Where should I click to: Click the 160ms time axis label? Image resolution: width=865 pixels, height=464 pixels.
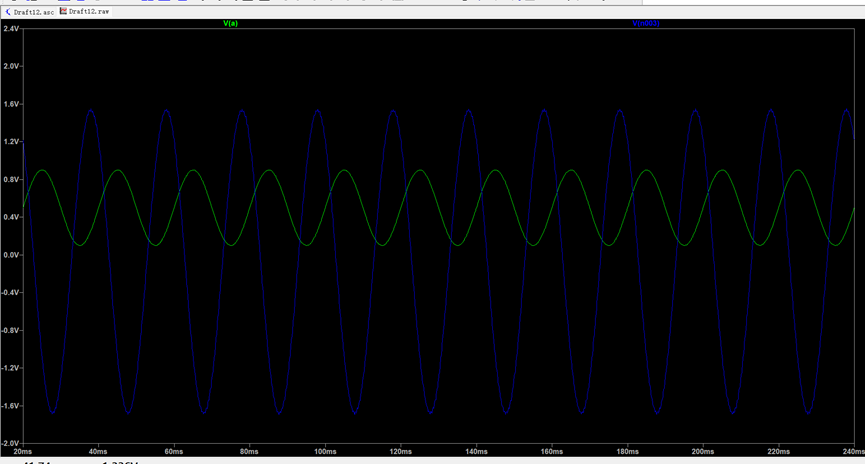point(552,451)
